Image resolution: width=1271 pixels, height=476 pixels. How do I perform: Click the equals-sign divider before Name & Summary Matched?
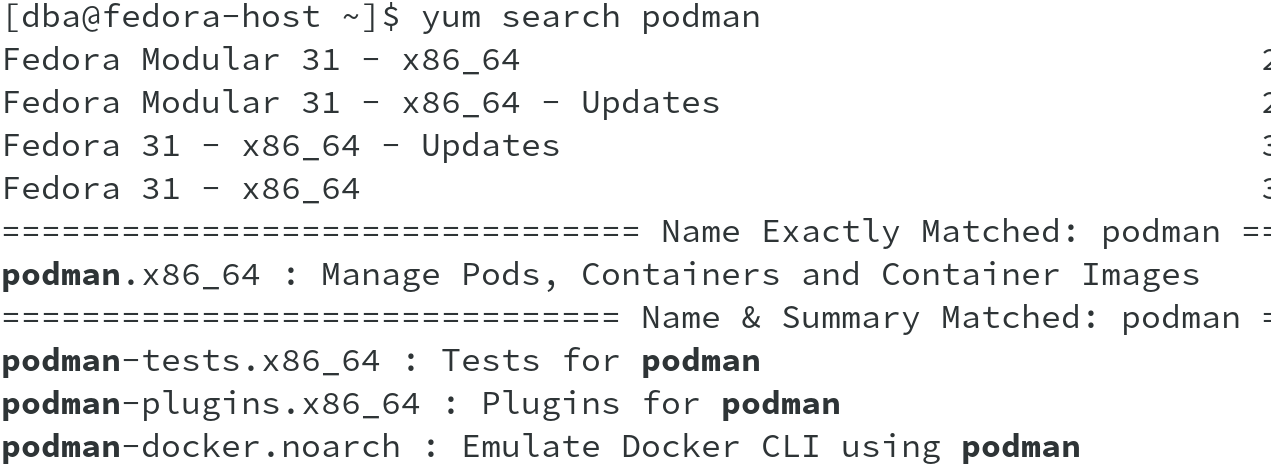click(x=310, y=318)
